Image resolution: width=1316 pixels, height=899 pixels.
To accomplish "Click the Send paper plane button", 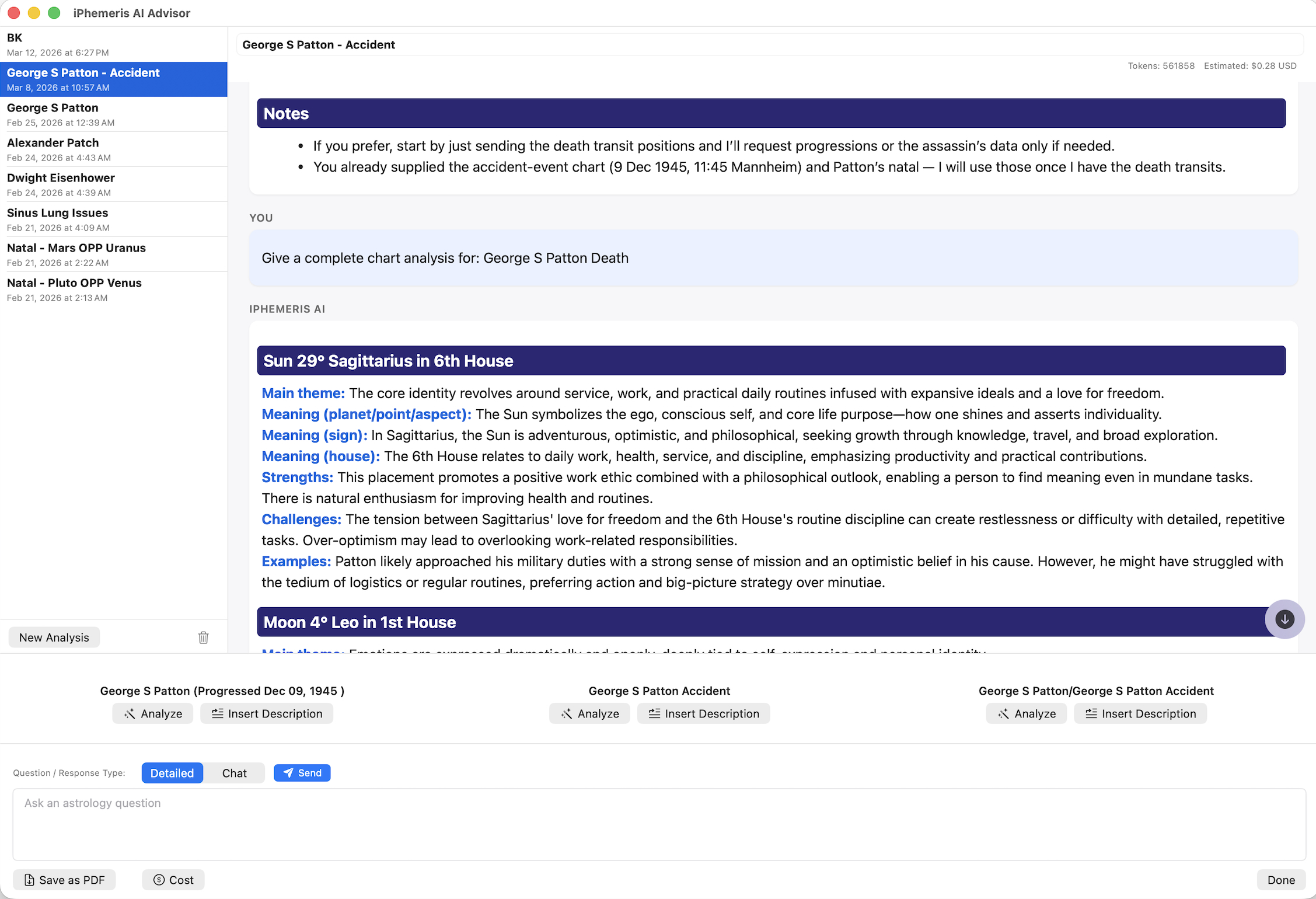I will tap(302, 773).
